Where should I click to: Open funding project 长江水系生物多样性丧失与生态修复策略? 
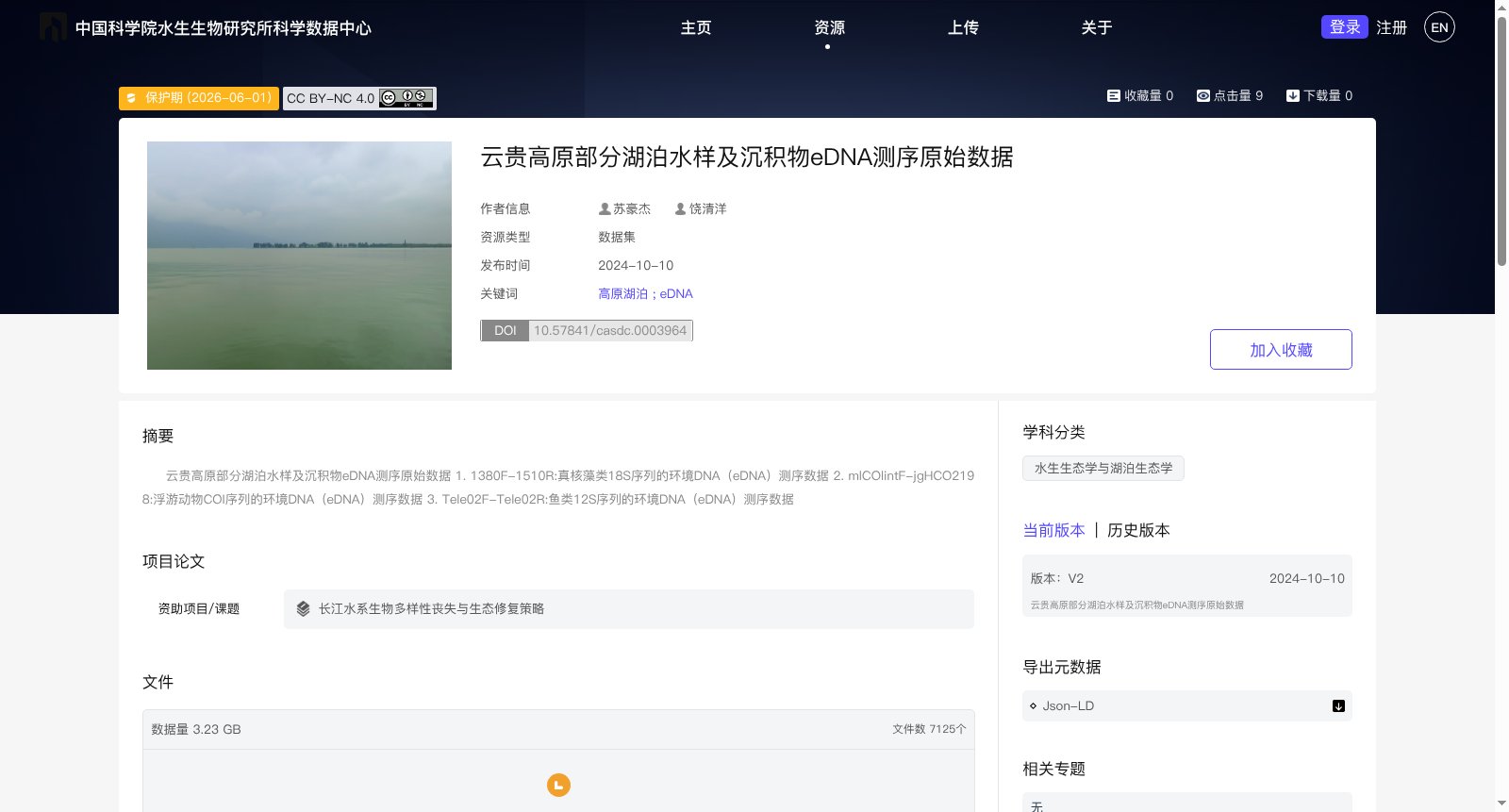tap(629, 609)
